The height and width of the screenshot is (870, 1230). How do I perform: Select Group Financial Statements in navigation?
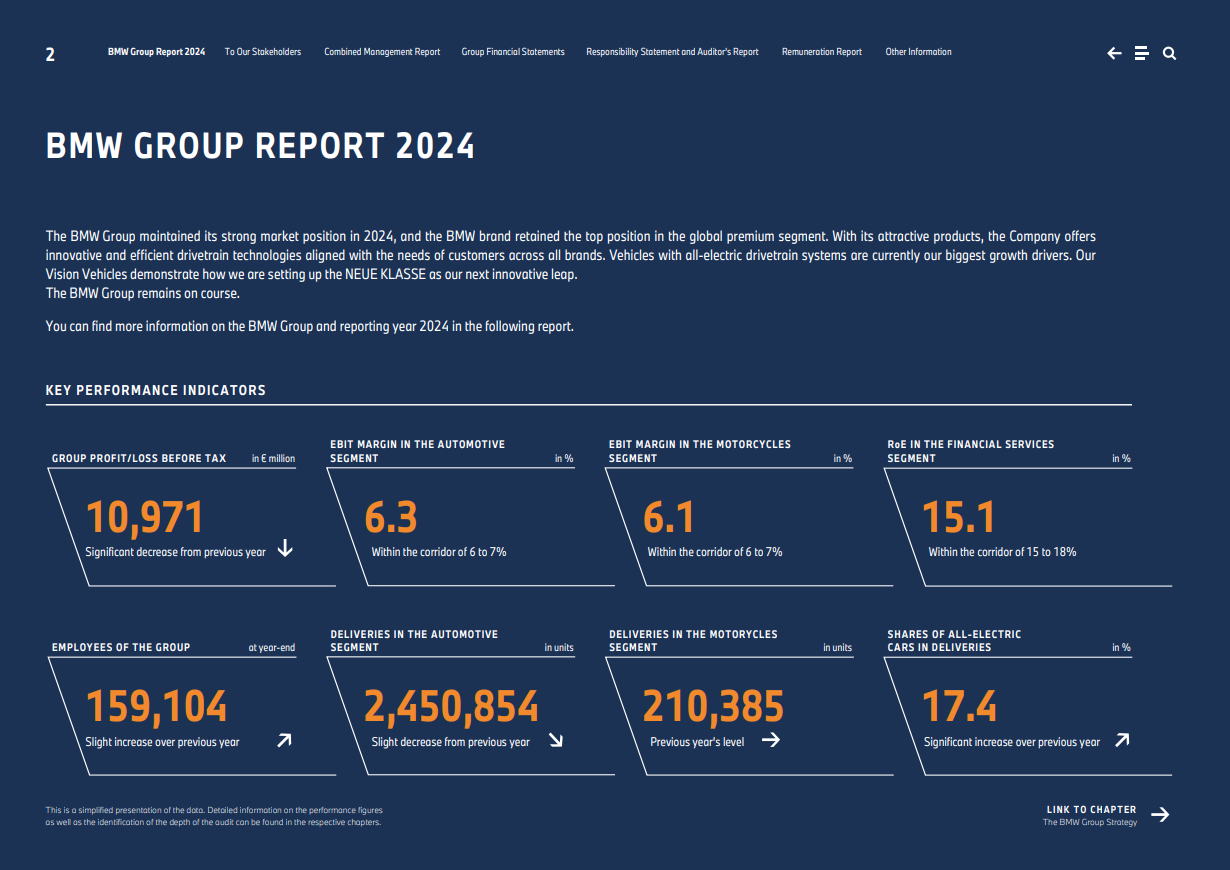513,52
